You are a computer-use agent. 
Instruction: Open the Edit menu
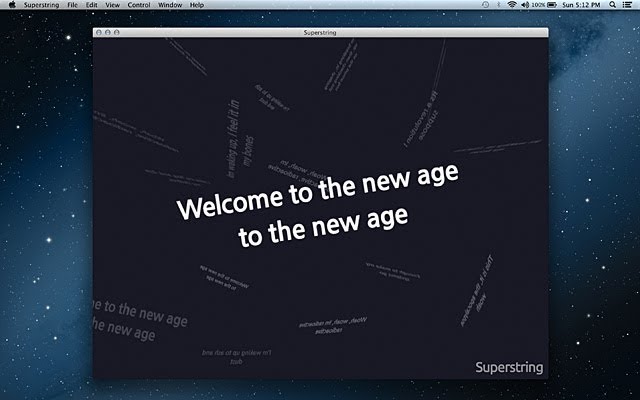[91, 5]
